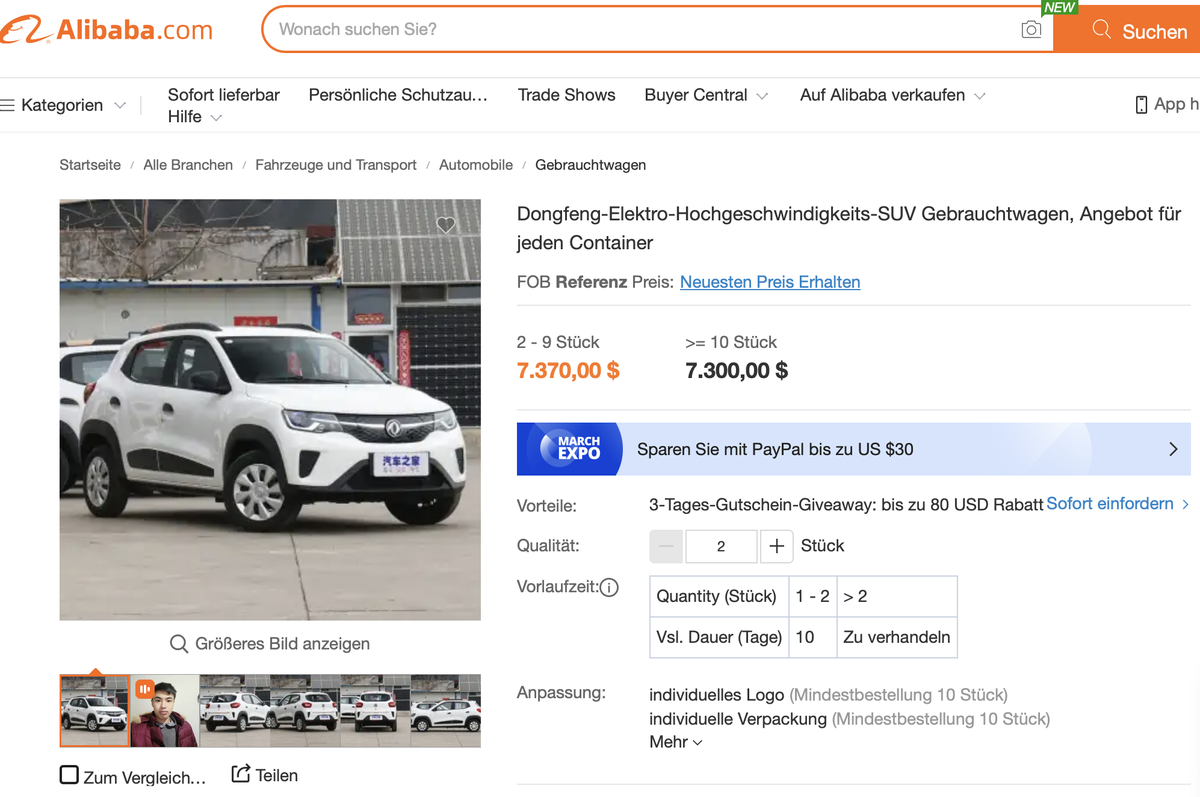Viewport: 1200px width, 797px height.
Task: Select the fourth car thumbnail
Action: 305,711
